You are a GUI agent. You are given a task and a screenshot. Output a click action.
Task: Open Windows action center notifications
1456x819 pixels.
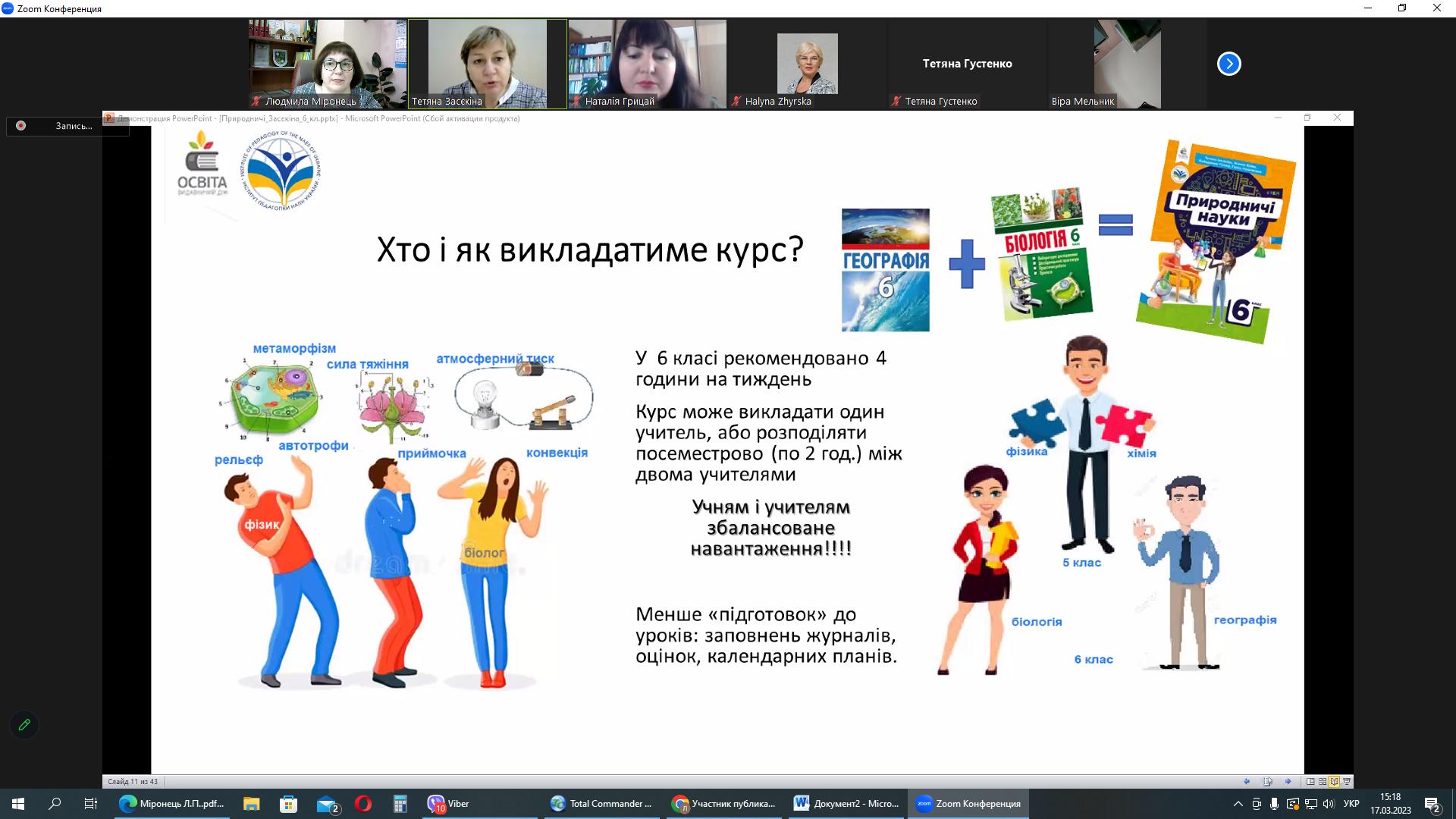[x=1432, y=804]
